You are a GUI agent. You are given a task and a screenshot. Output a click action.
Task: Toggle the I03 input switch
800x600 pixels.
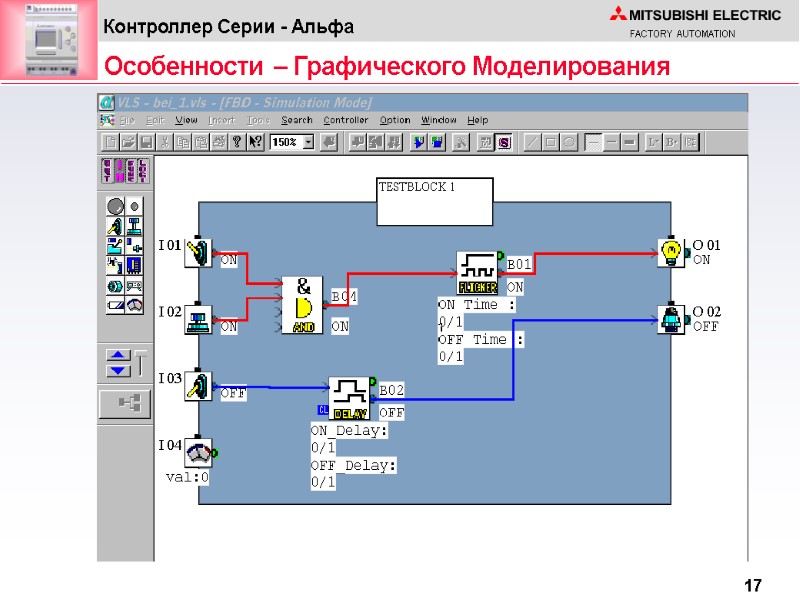coord(198,387)
